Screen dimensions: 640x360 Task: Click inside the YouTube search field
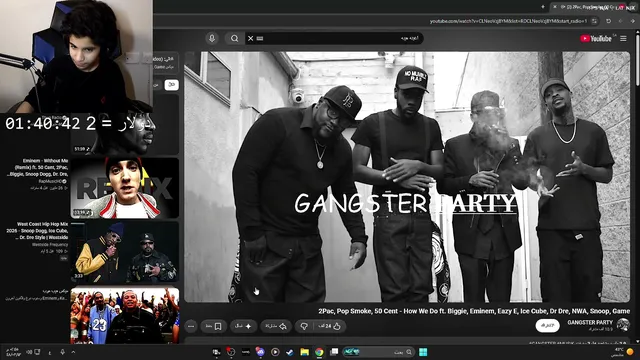click(334, 38)
